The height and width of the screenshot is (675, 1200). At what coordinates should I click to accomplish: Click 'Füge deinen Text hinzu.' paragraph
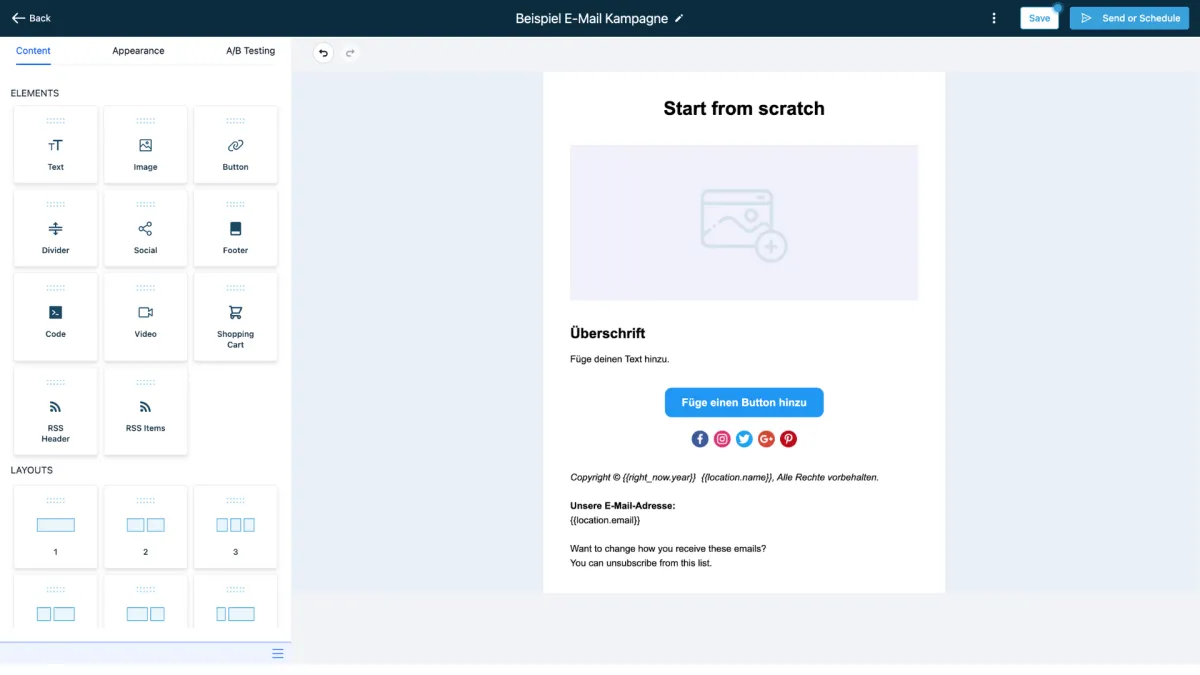tap(619, 359)
